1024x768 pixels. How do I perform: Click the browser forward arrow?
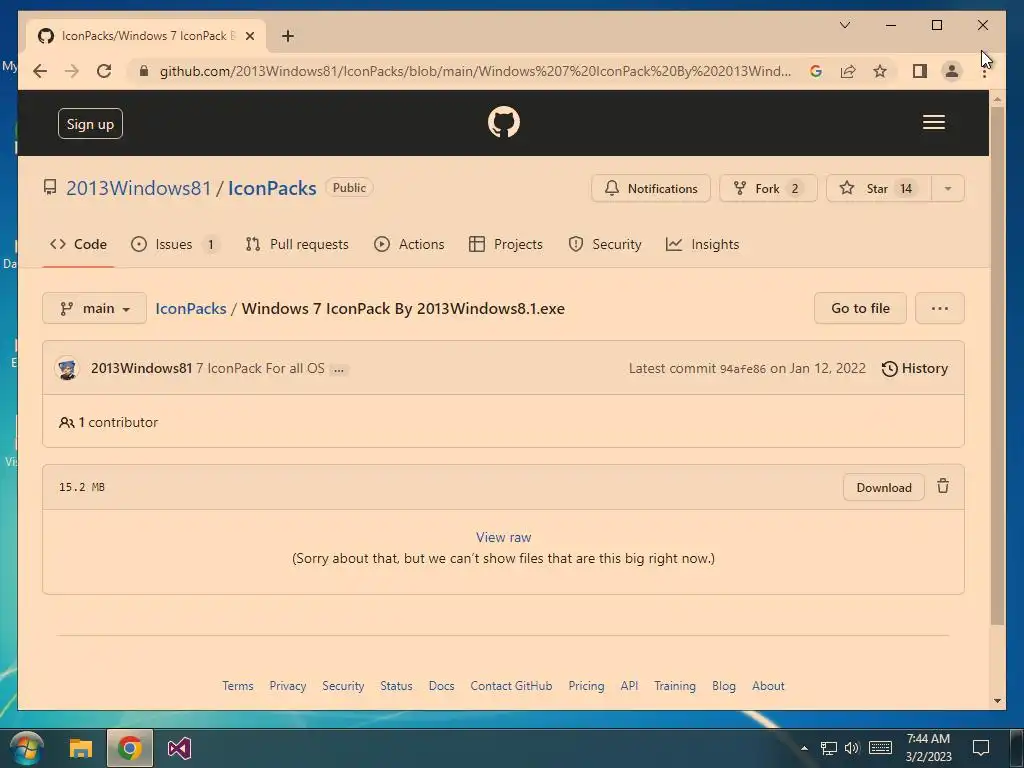pos(72,71)
